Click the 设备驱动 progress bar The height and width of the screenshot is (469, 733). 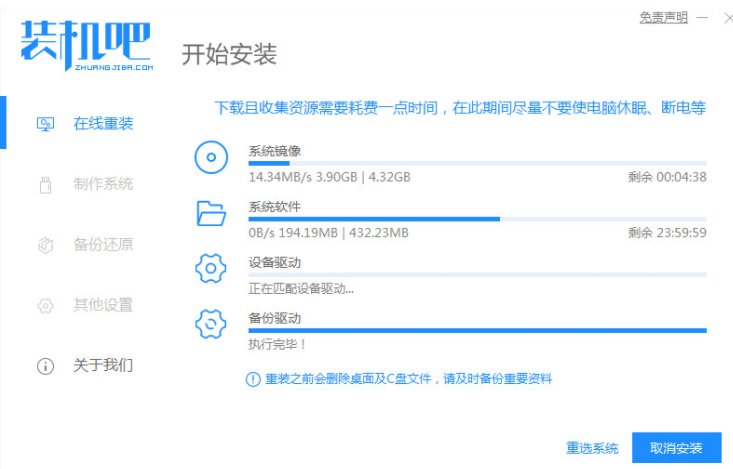tap(477, 274)
